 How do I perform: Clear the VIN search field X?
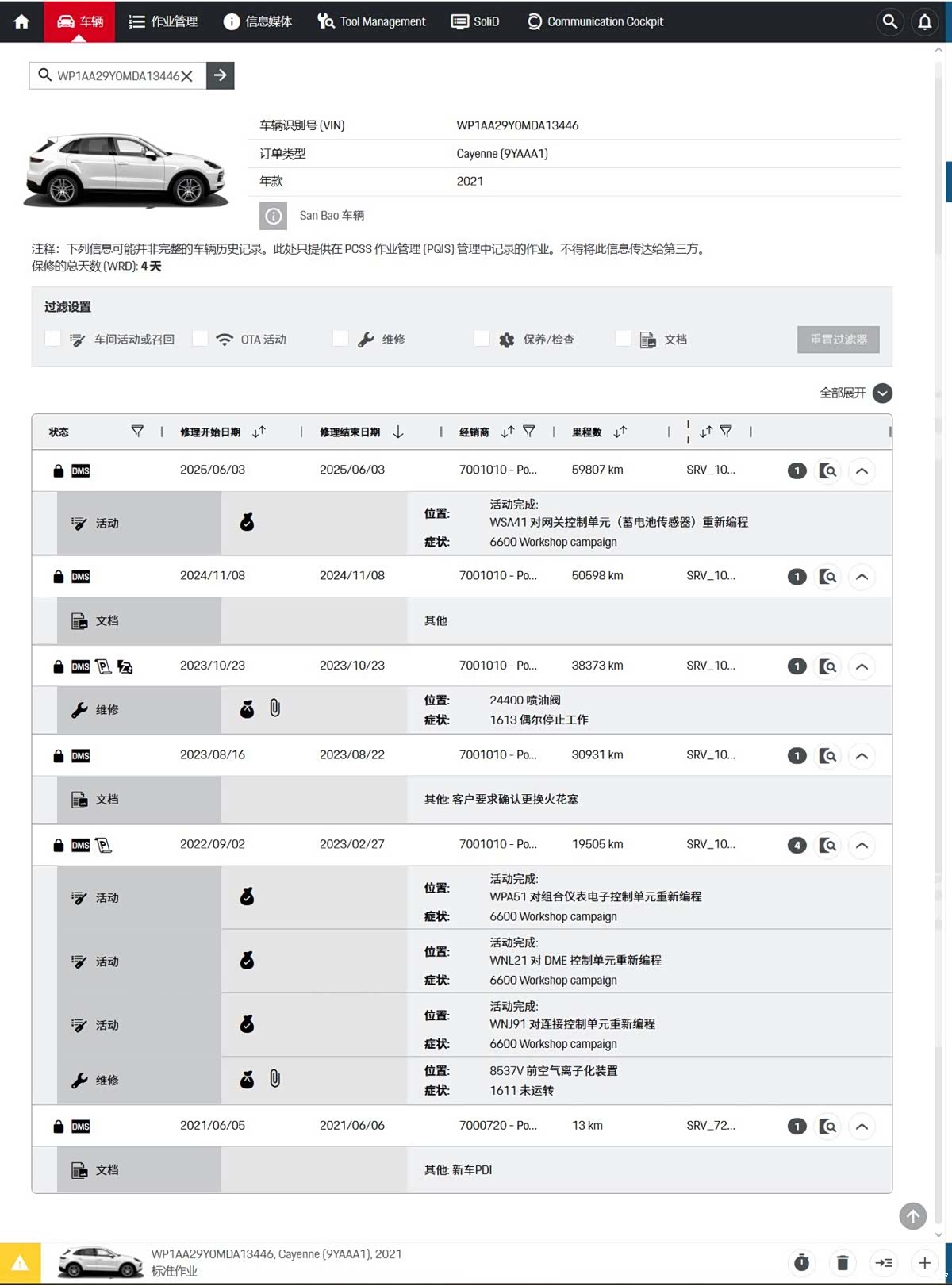[187, 76]
